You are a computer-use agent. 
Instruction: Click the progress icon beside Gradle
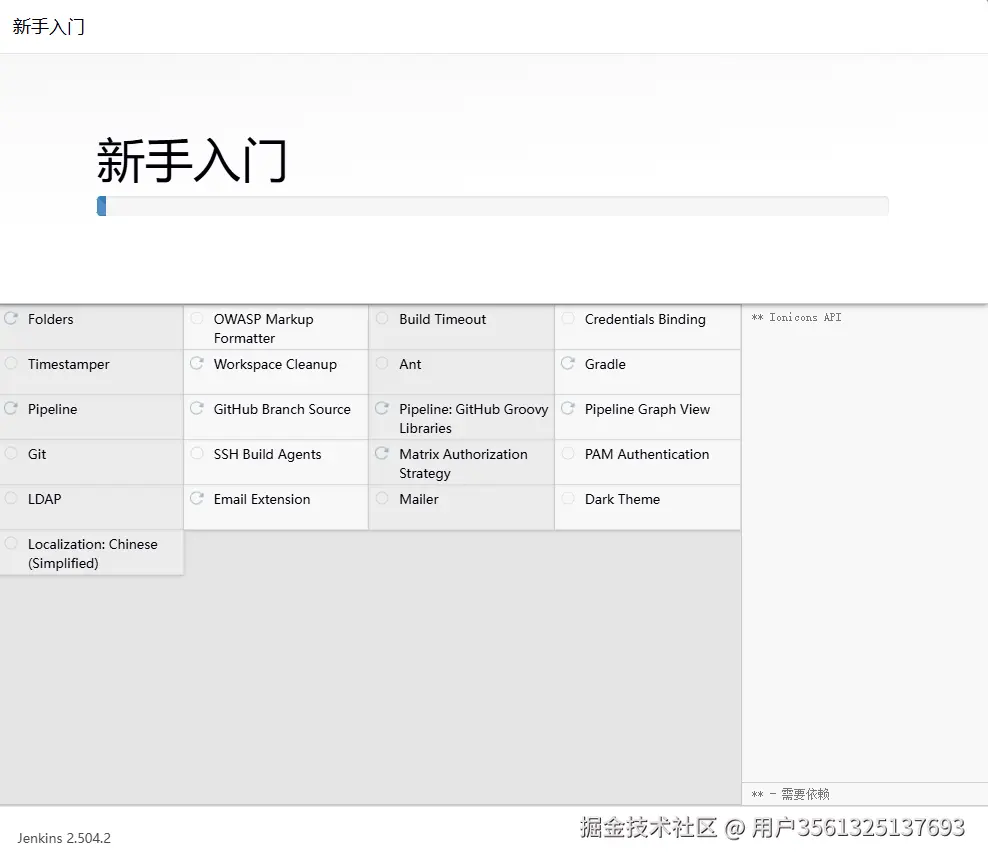(568, 364)
